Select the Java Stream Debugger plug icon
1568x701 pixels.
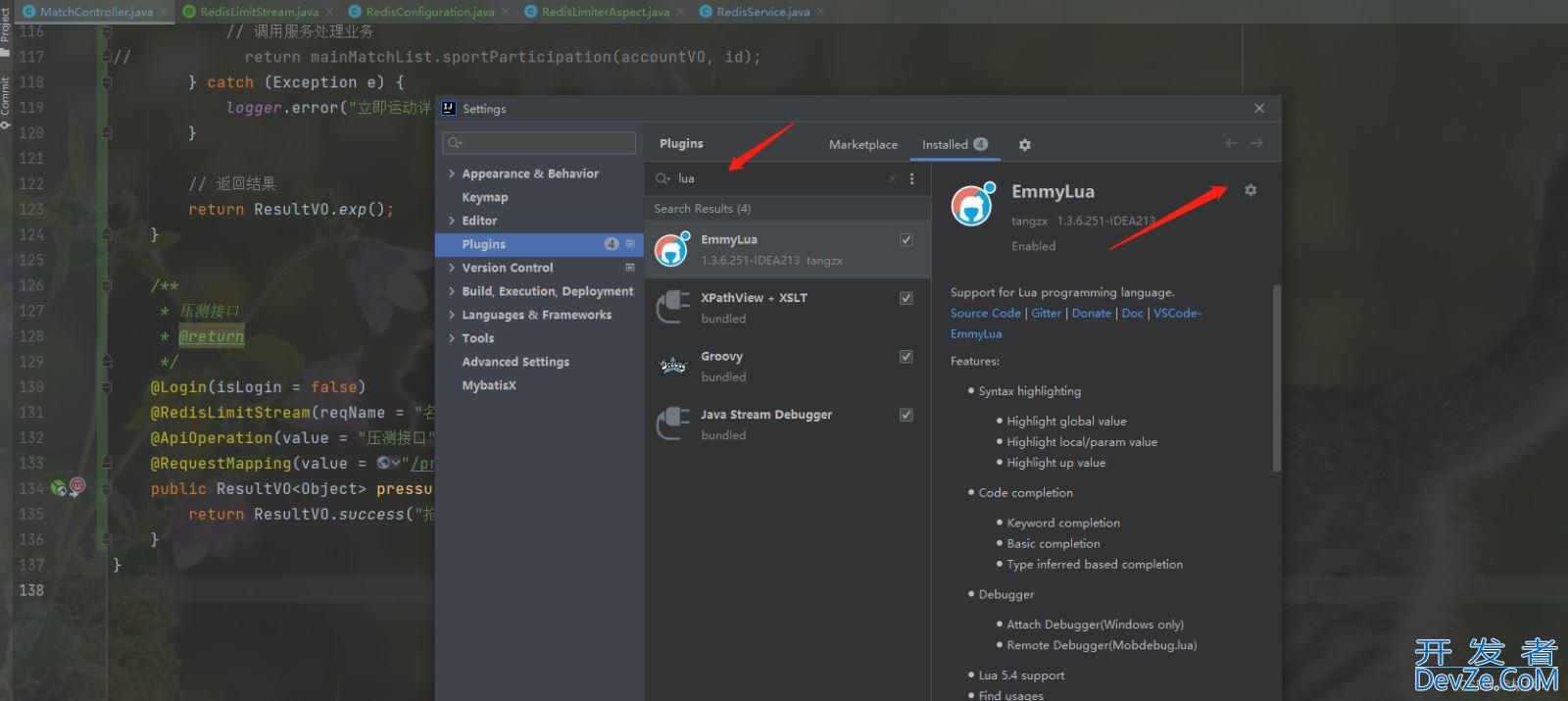tap(672, 424)
